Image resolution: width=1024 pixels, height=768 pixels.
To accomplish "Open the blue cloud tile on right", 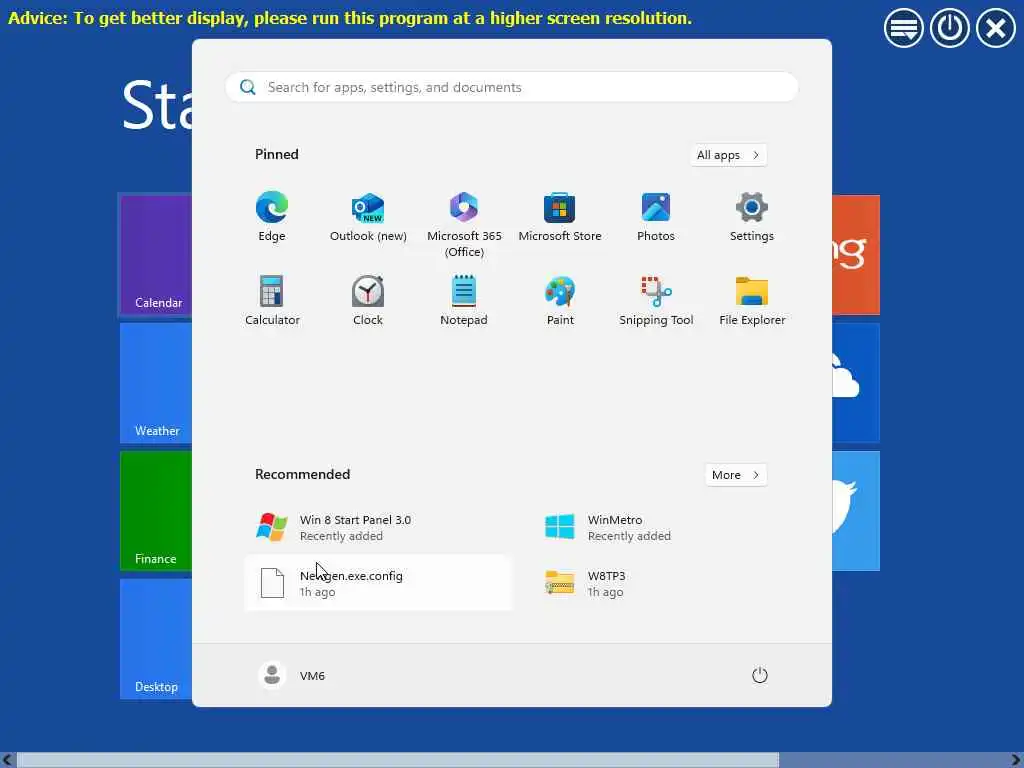I will pyautogui.click(x=856, y=383).
